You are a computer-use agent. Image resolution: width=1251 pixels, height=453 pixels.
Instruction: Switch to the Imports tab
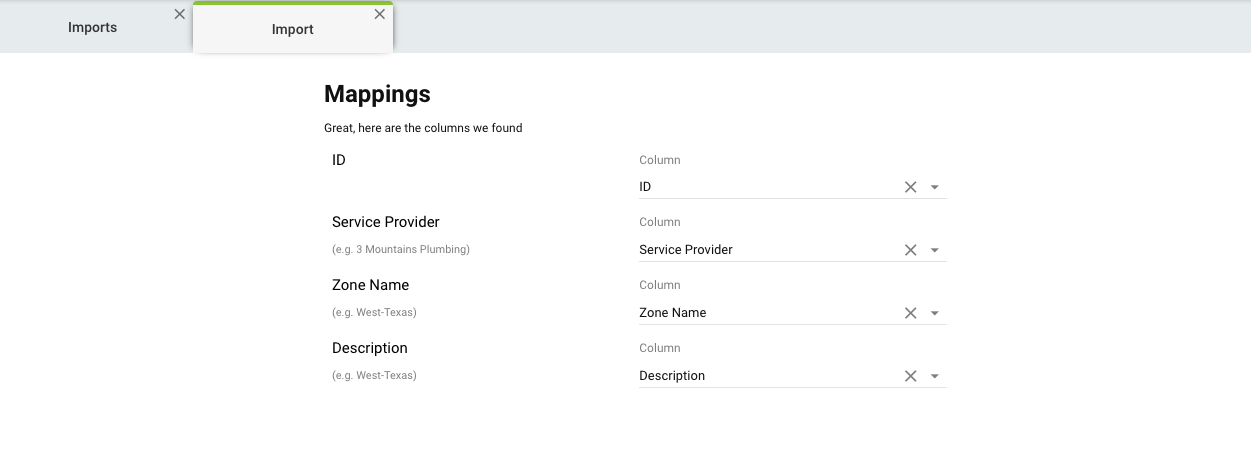click(x=92, y=28)
